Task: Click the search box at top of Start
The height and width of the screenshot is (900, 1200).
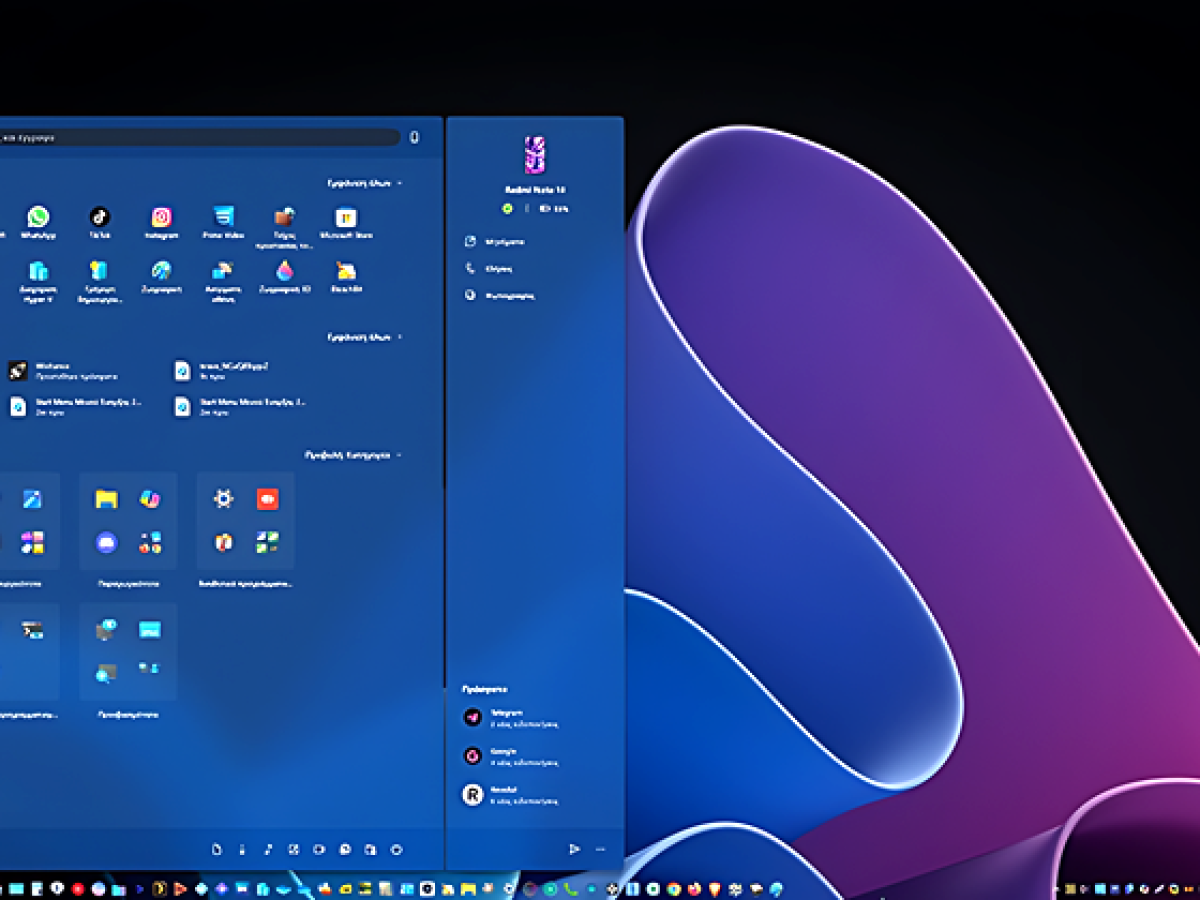Action: [x=200, y=138]
